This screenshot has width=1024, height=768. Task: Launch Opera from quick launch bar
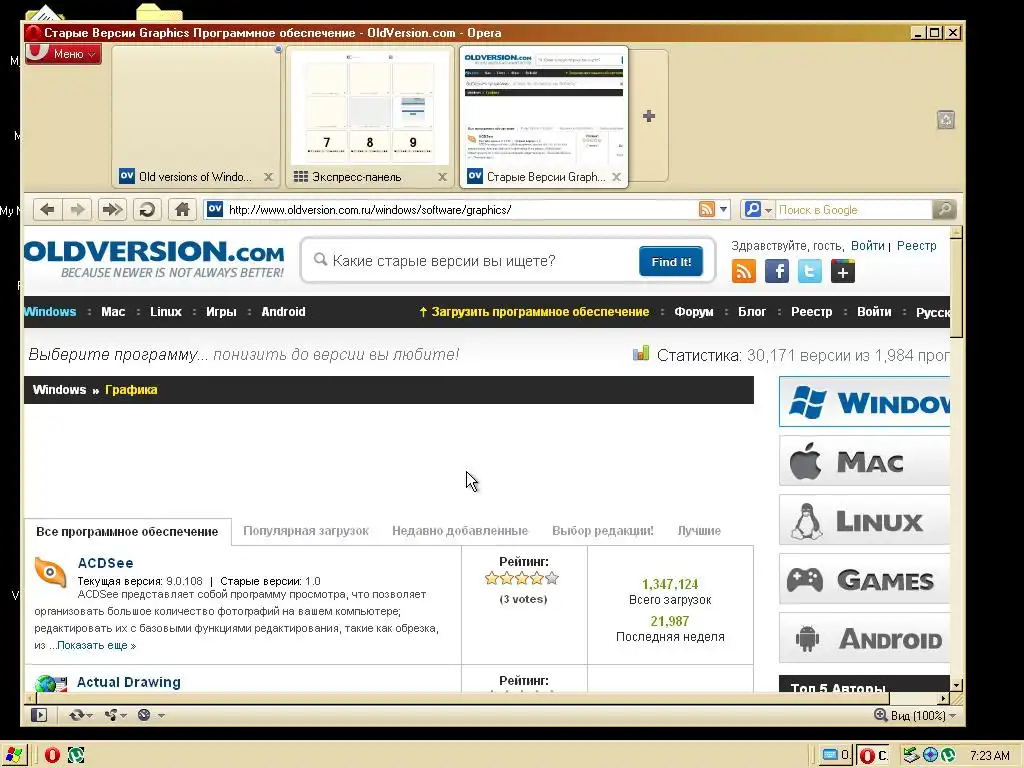pyautogui.click(x=52, y=756)
